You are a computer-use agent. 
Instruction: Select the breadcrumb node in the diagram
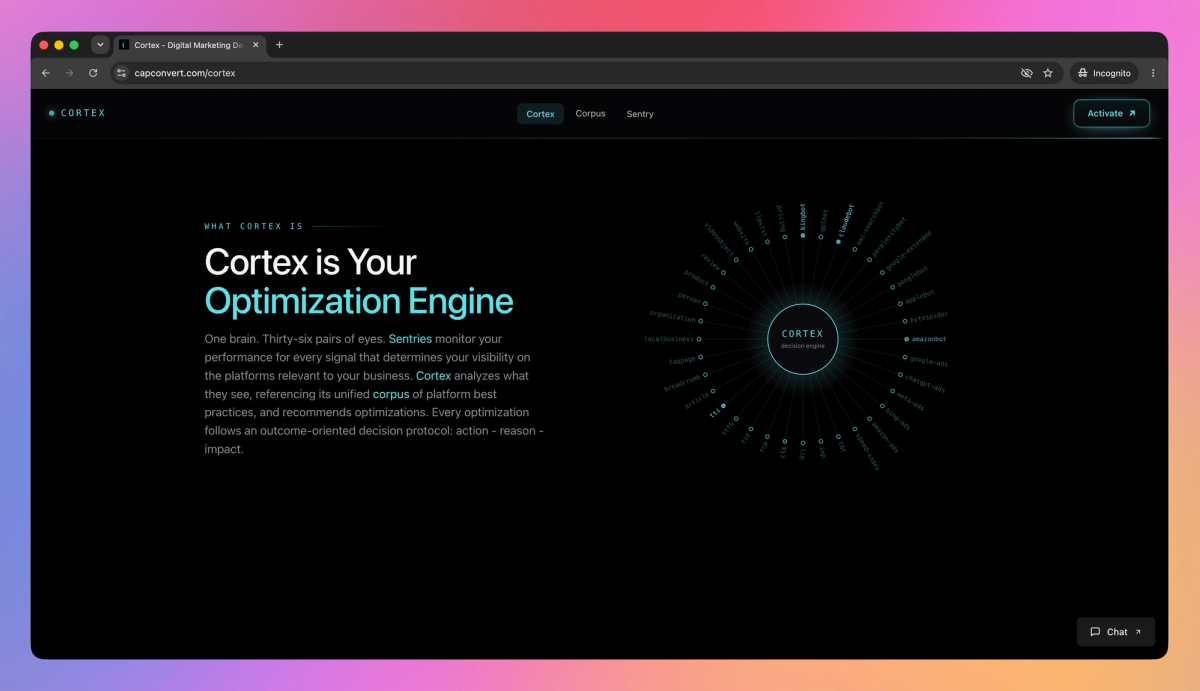coord(686,382)
